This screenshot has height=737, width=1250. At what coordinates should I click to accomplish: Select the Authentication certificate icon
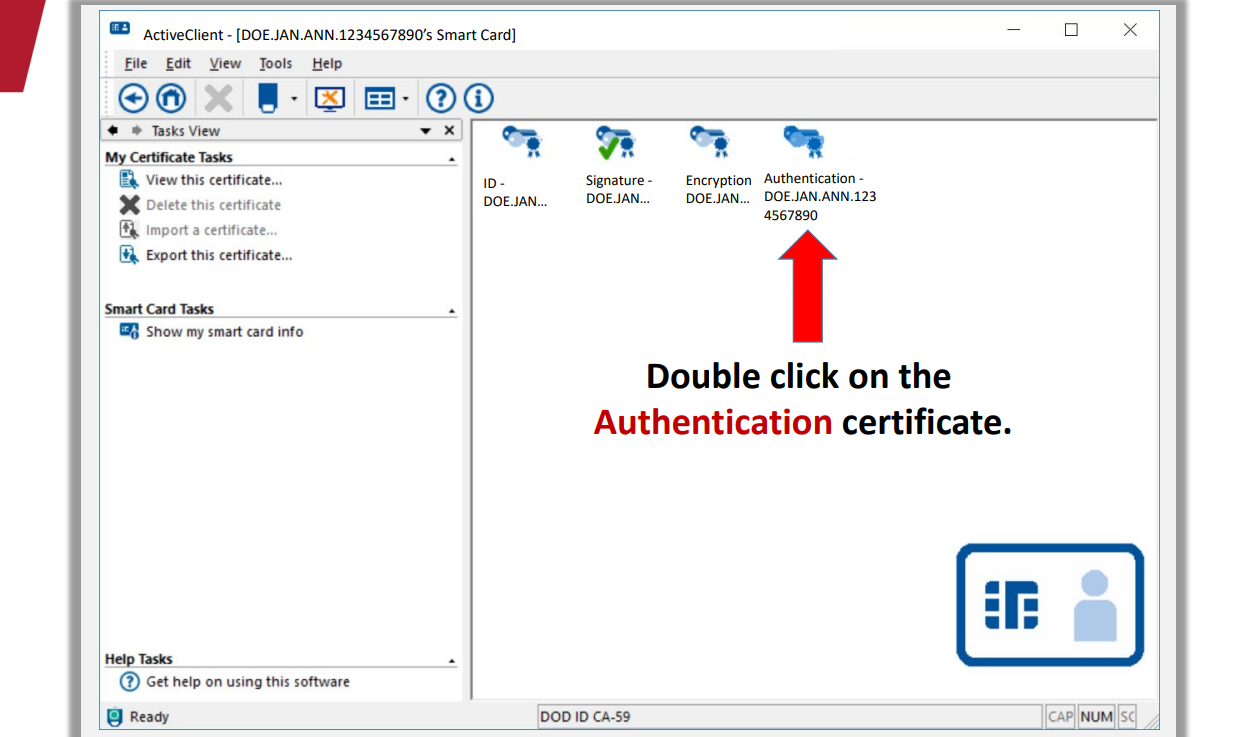(804, 143)
